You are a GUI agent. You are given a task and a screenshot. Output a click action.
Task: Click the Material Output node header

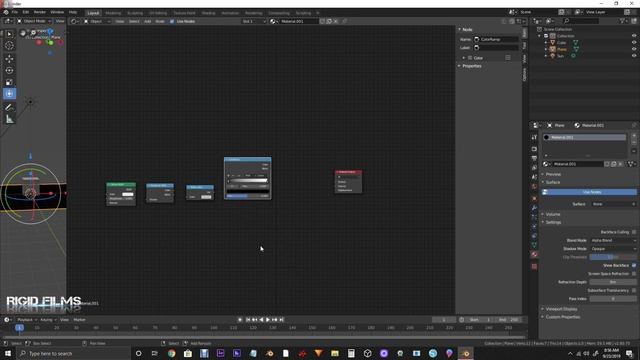click(348, 172)
